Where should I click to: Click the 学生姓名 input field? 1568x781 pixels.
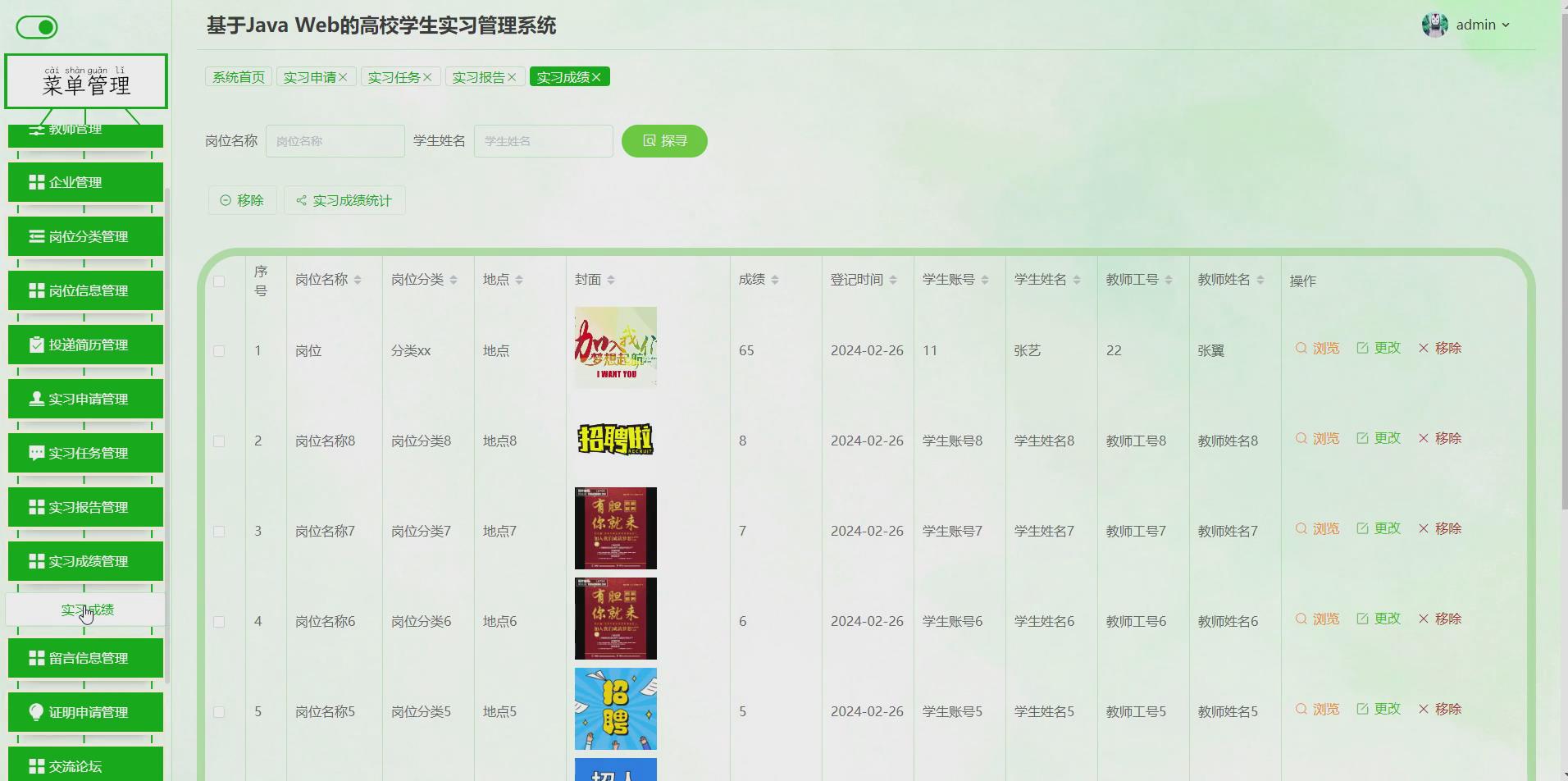pyautogui.click(x=543, y=140)
